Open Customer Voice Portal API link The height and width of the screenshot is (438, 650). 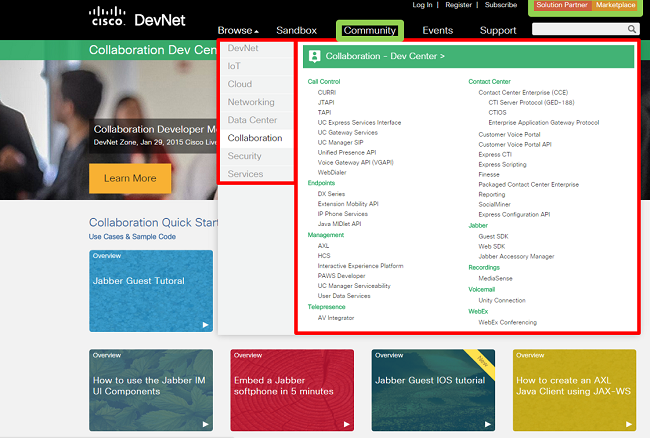tap(515, 145)
